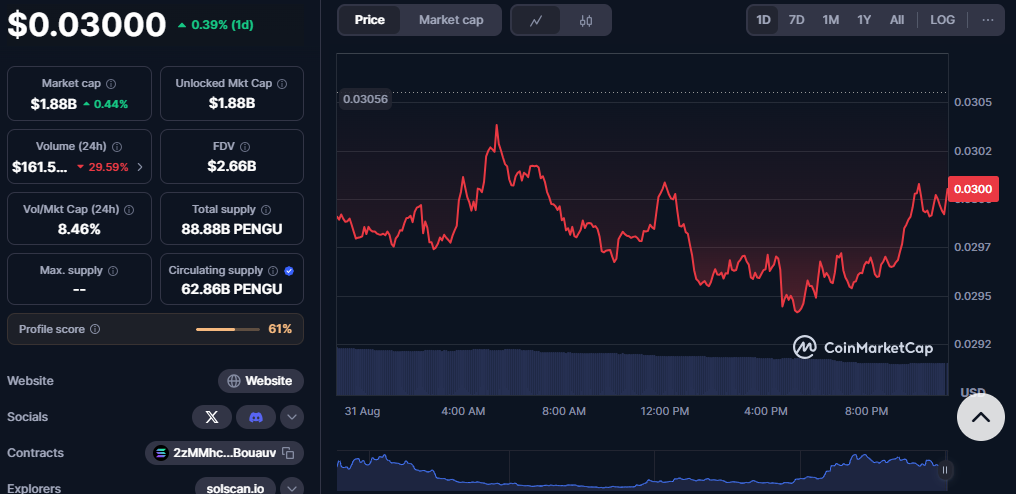Image resolution: width=1016 pixels, height=494 pixels.
Task: Click the info icon beside Market cap
Action: coord(111,84)
